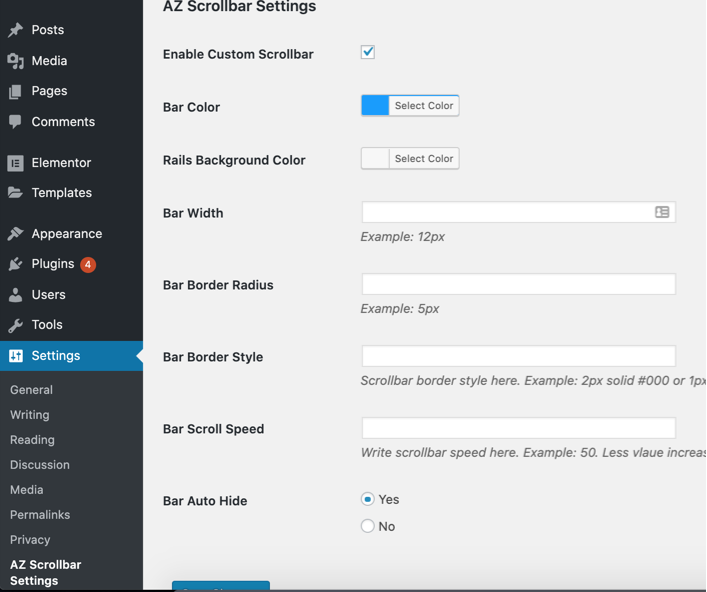Click the blue Bar Color swatch
This screenshot has width=707, height=592.
tap(375, 106)
